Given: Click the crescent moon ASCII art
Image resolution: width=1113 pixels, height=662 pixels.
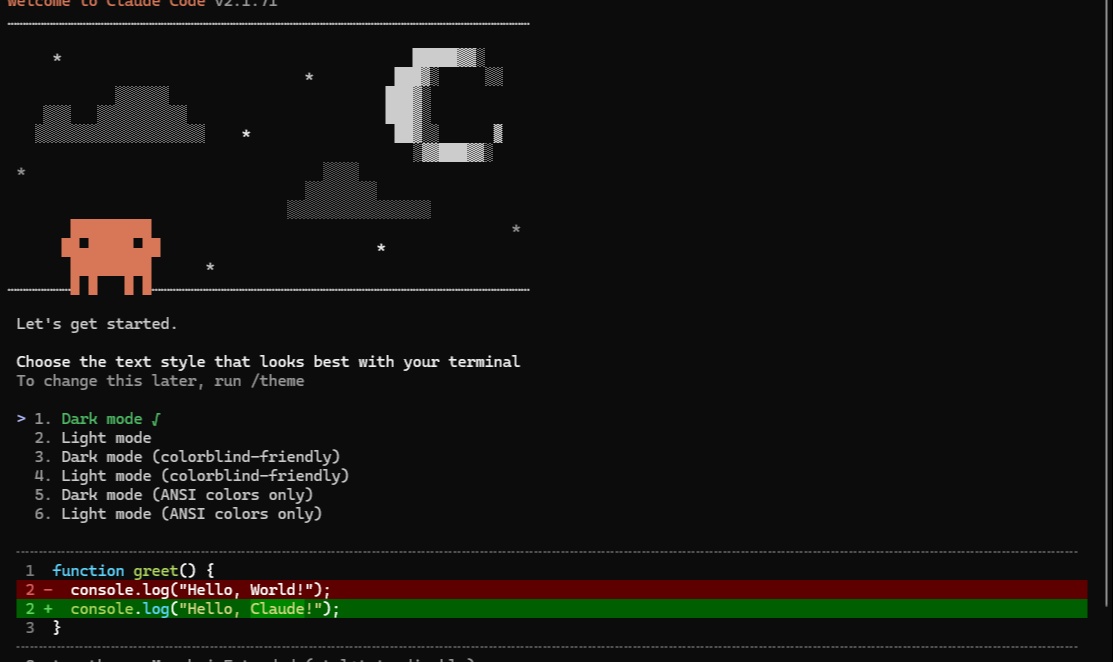Looking at the screenshot, I should point(444,105).
